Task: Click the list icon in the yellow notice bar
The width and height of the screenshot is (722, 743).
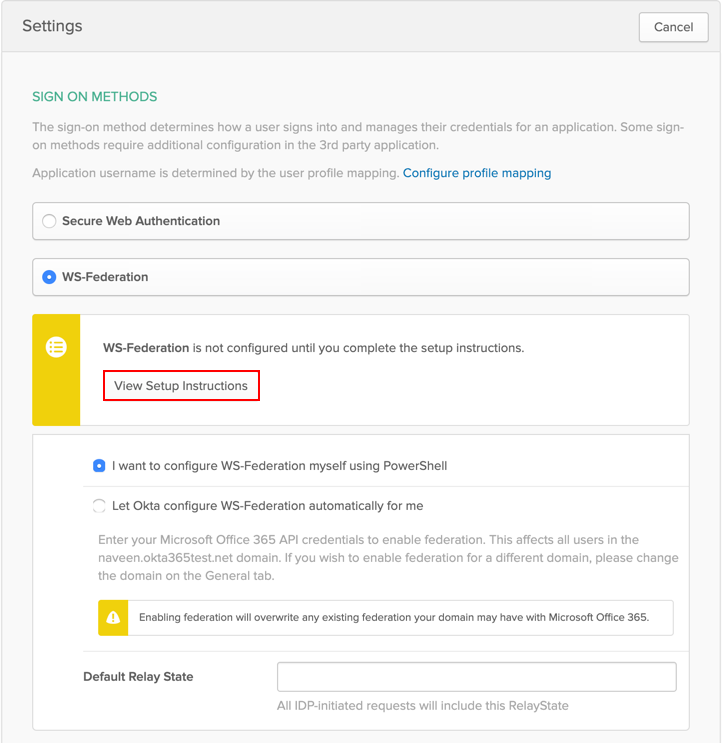Action: pyautogui.click(x=56, y=347)
